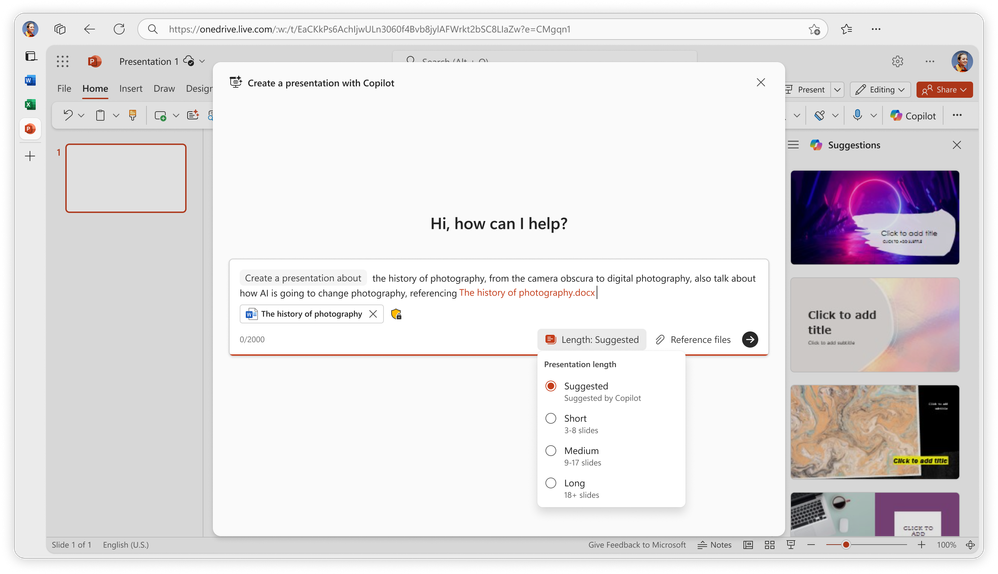Open the Editing mode dropdown
Screen dimensions: 998x574
tap(880, 90)
